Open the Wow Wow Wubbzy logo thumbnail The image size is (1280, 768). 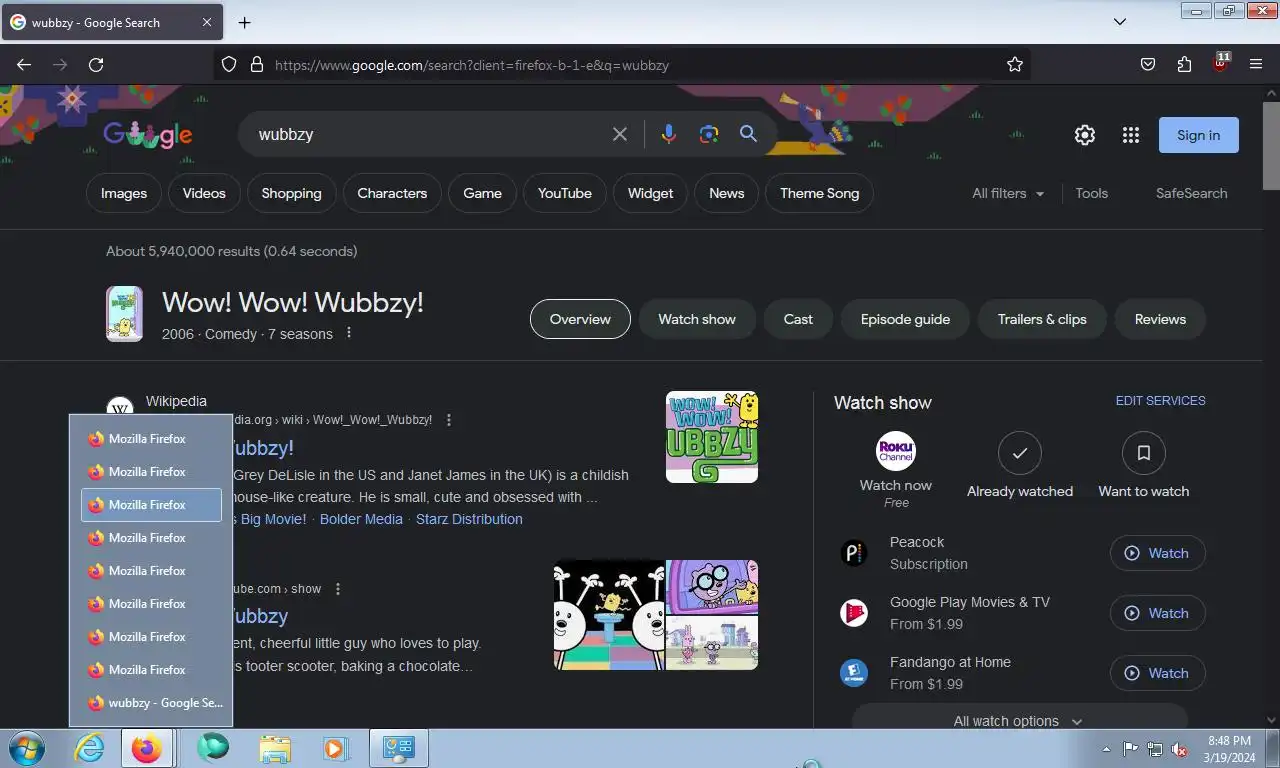(x=712, y=437)
